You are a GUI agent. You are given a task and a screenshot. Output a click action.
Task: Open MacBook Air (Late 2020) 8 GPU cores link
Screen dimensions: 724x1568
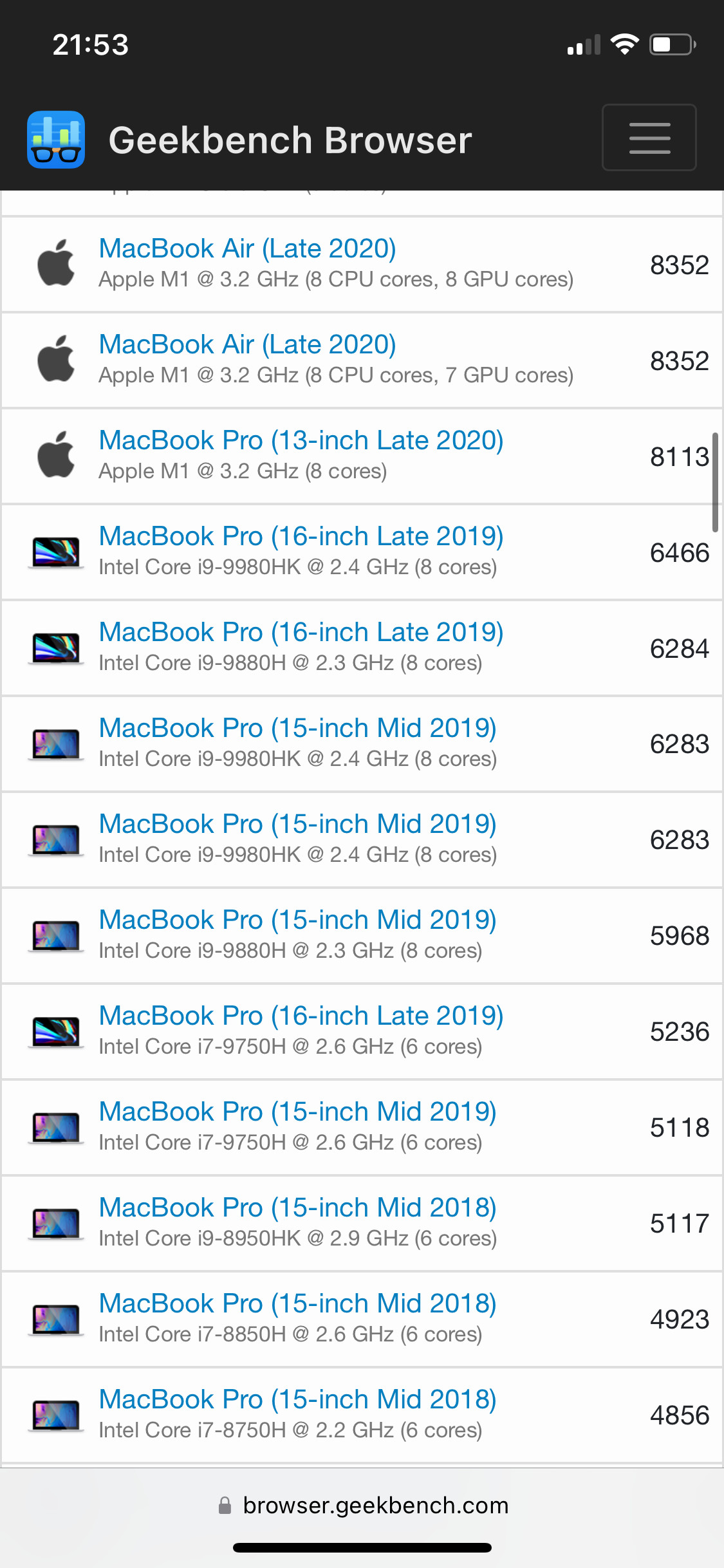tap(247, 248)
